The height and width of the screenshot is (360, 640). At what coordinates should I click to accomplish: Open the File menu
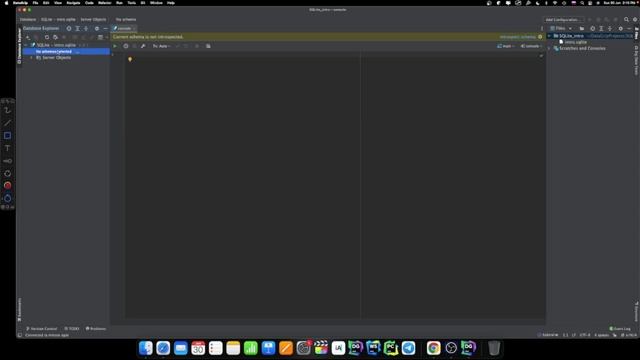pos(36,3)
